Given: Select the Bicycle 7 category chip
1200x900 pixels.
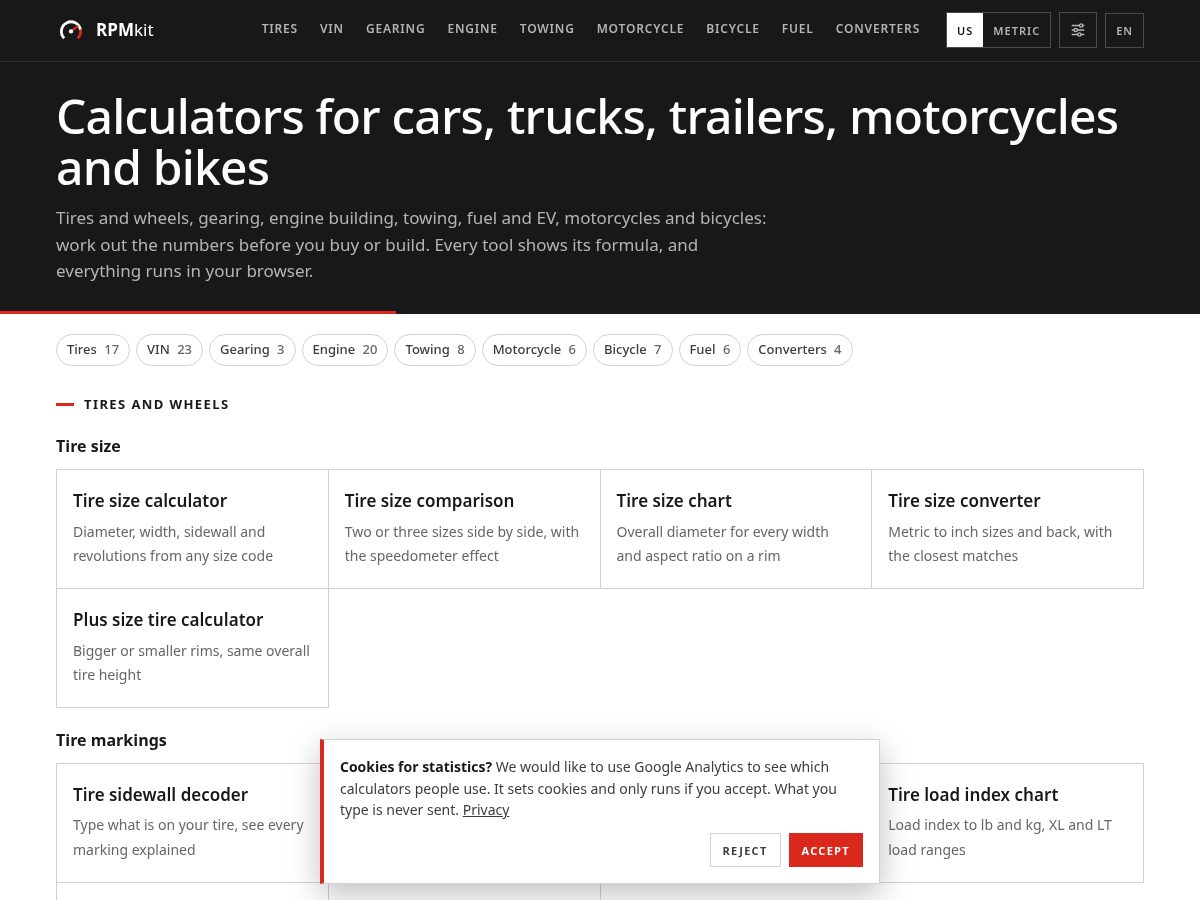Looking at the screenshot, I should [633, 350].
